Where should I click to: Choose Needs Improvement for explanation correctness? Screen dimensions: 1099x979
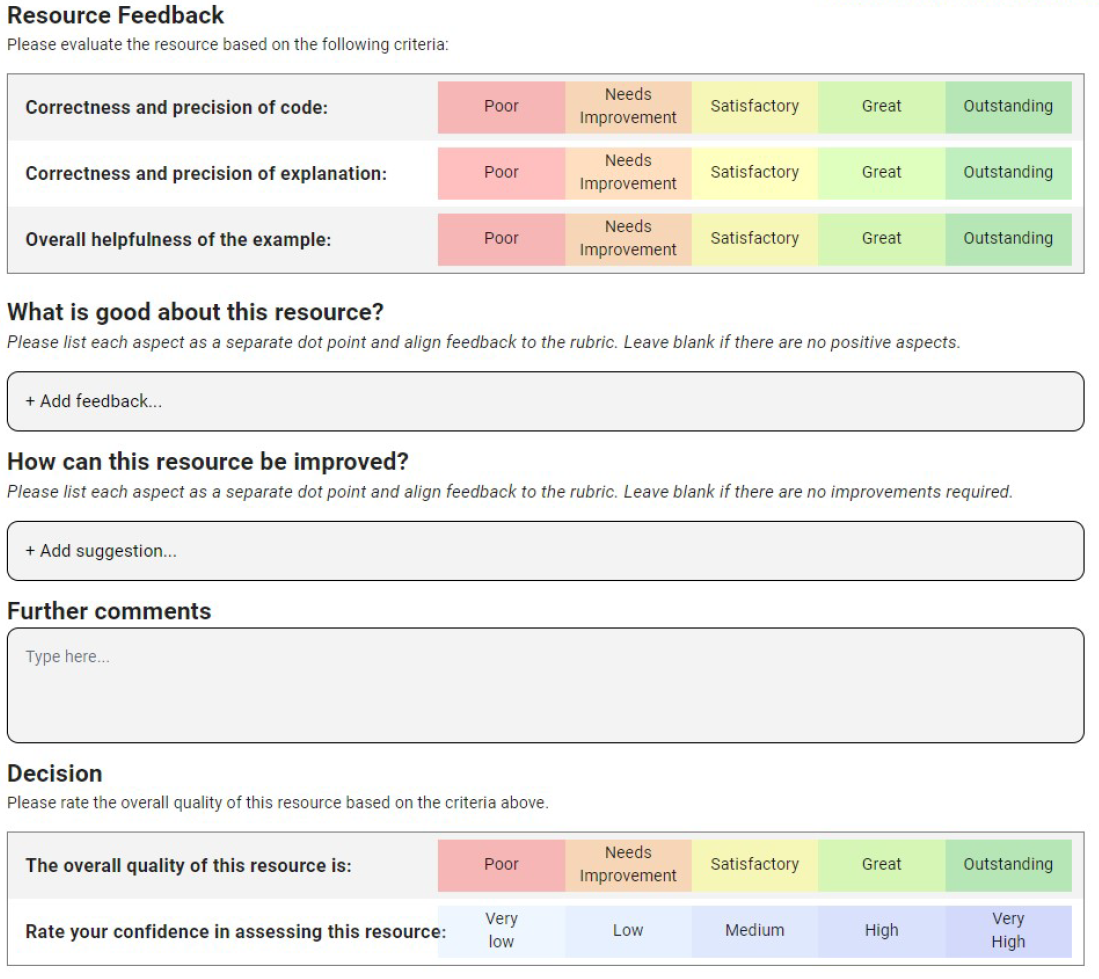pos(628,173)
